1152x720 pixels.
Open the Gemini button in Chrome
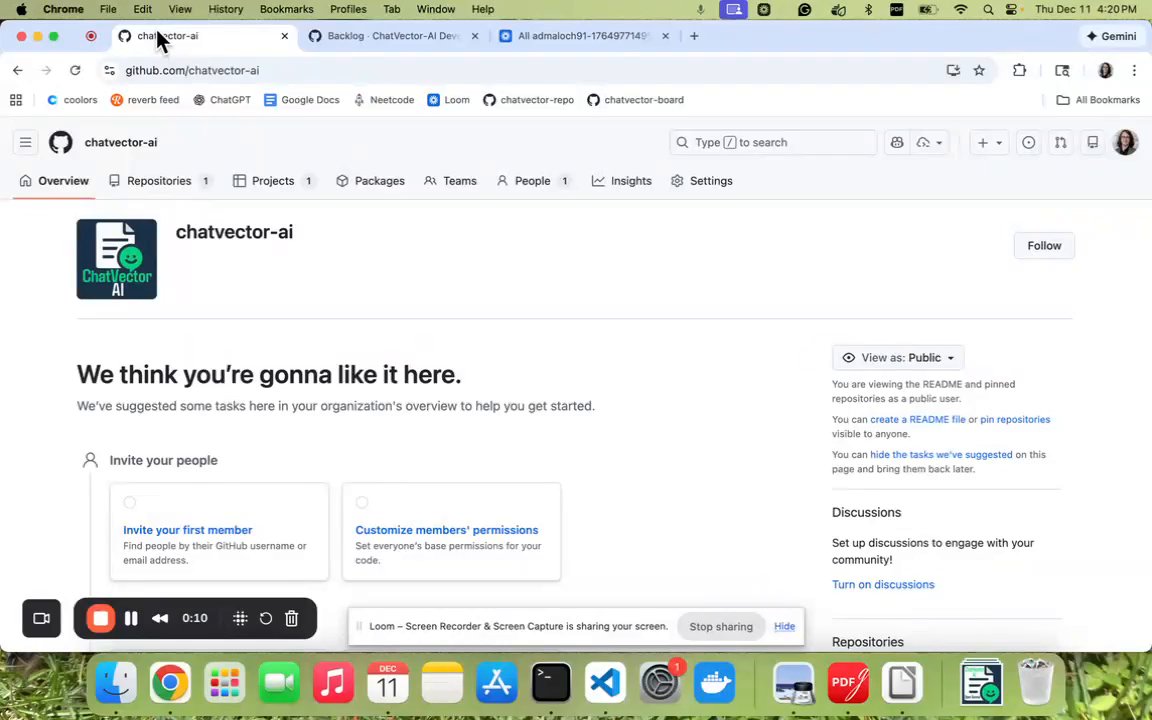1111,36
